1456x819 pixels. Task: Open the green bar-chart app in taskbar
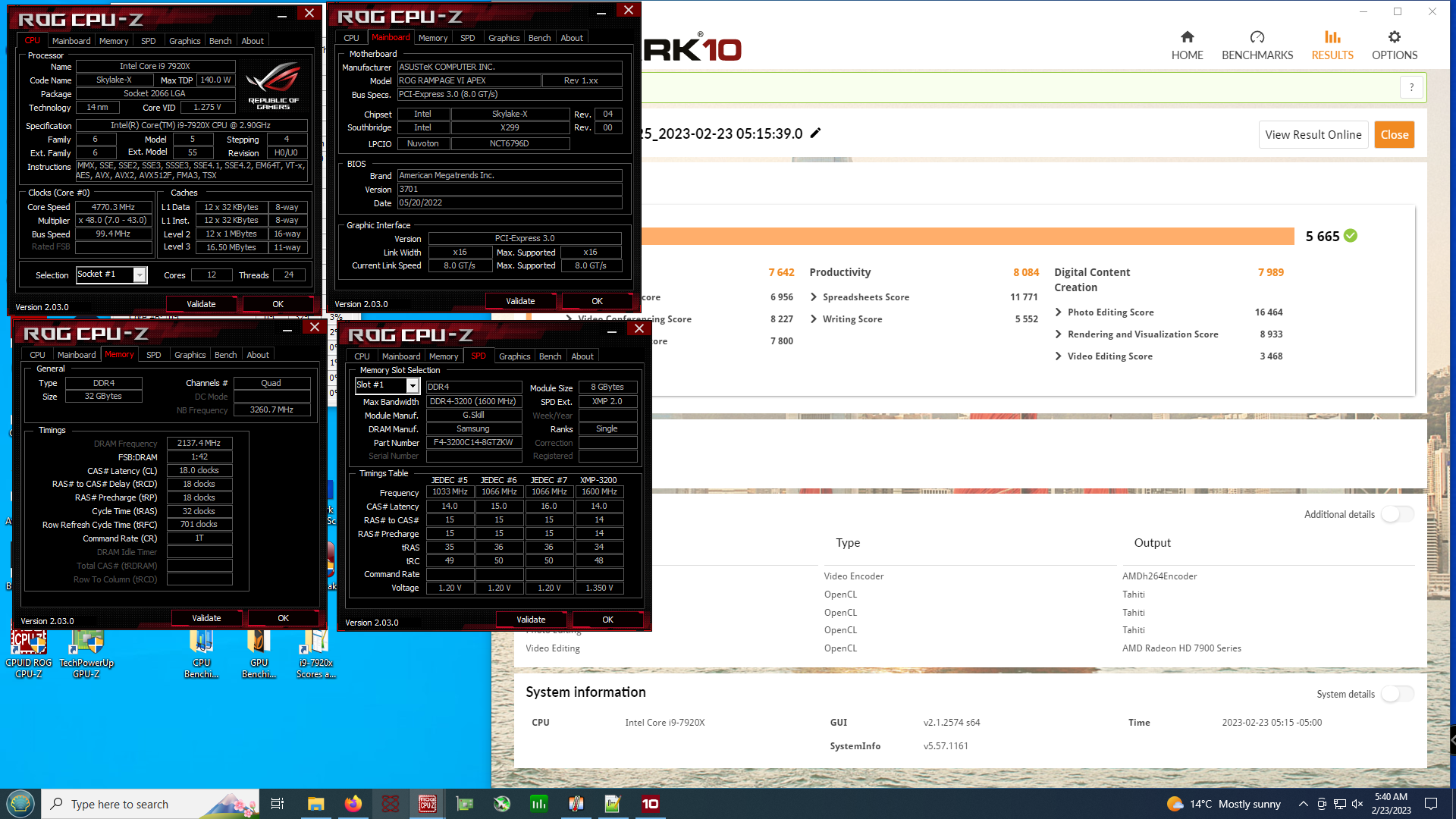point(539,804)
